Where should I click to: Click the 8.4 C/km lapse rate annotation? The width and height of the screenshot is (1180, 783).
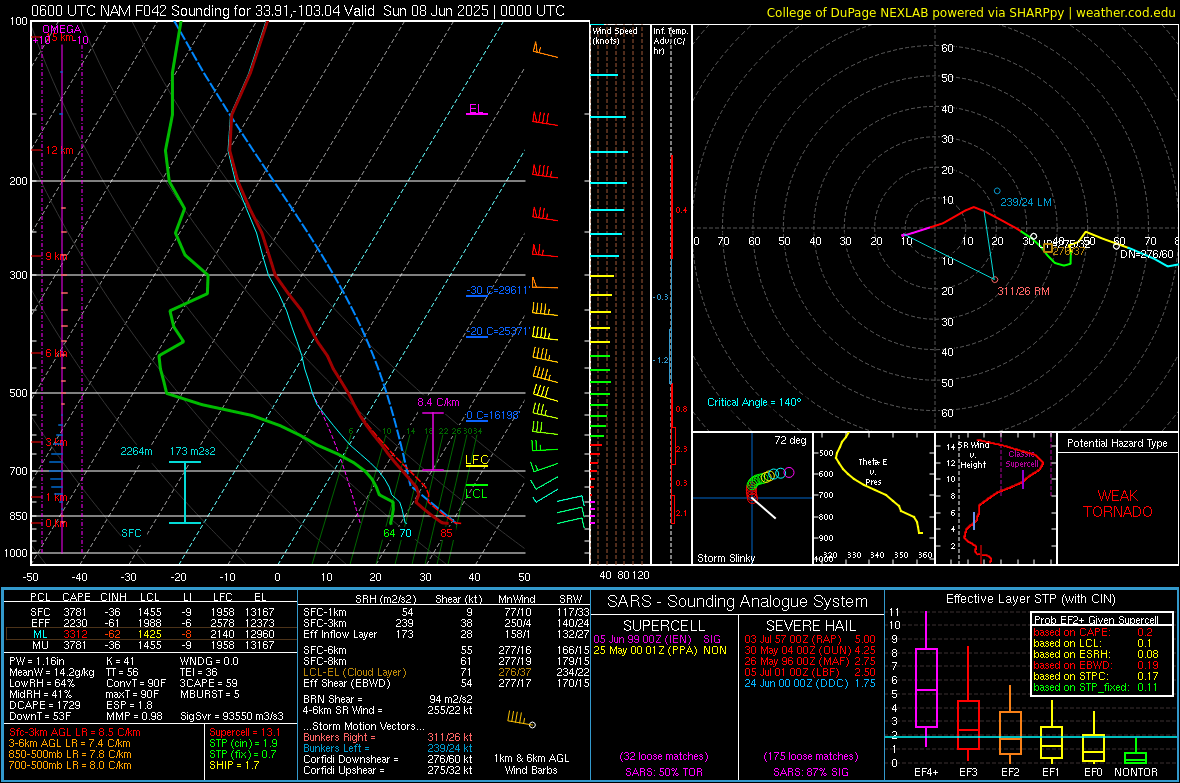click(438, 402)
